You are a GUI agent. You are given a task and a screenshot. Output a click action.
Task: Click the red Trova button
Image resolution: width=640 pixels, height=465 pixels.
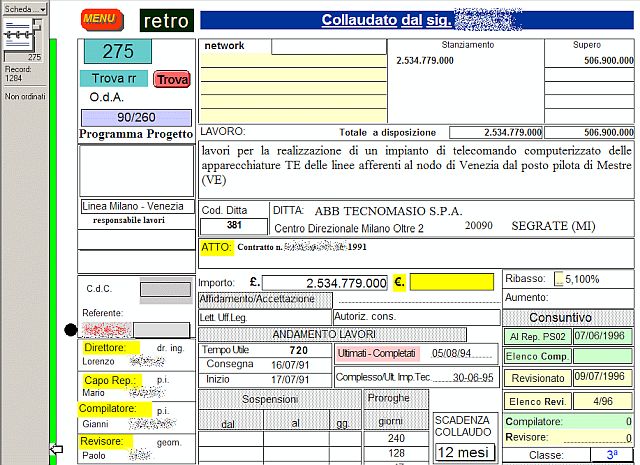[172, 79]
